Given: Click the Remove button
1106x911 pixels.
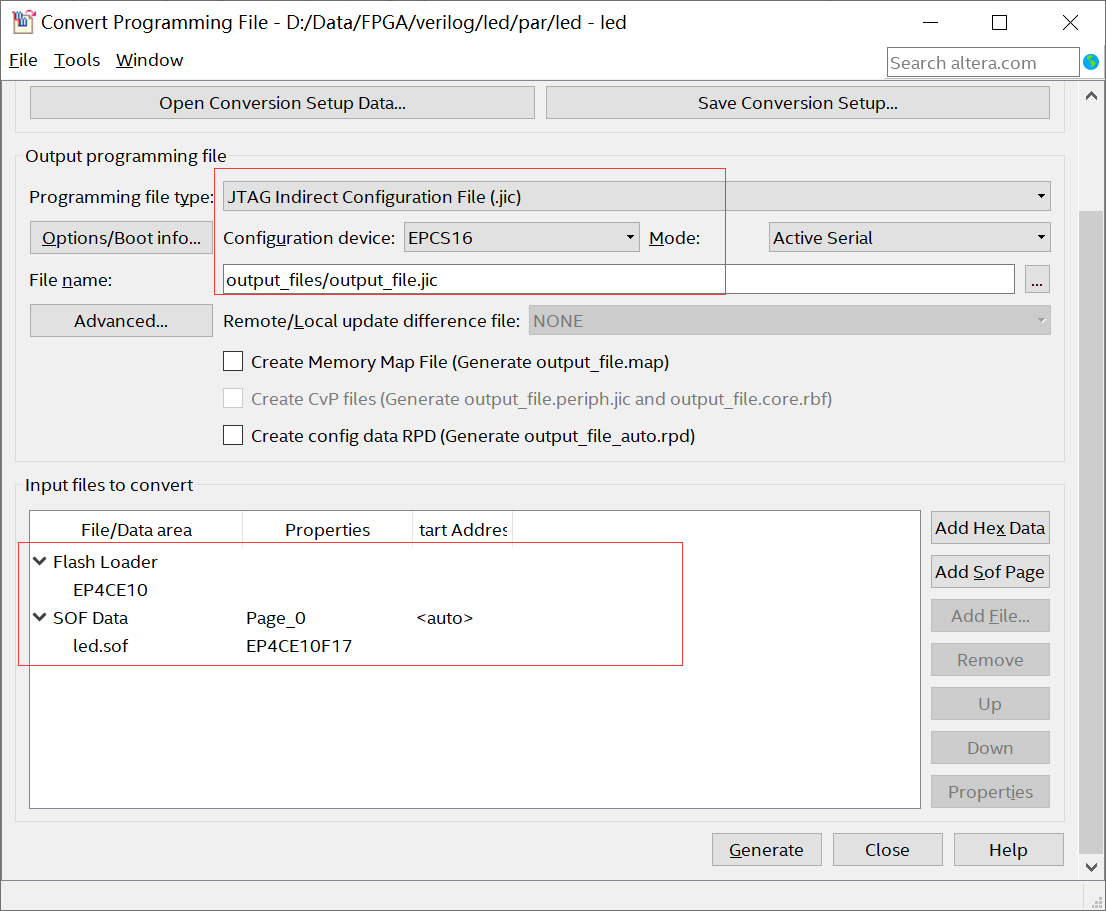Looking at the screenshot, I should tap(990, 660).
